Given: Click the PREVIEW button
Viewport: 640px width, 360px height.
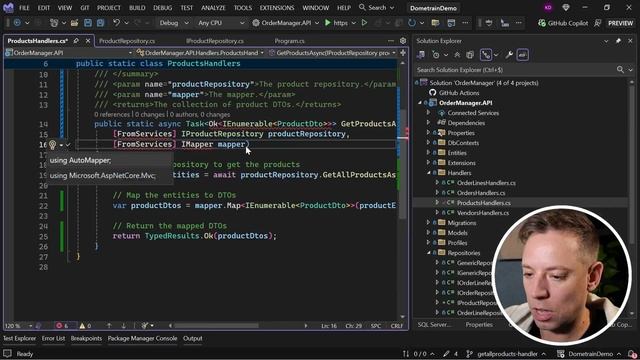Looking at the screenshot, I should [620, 23].
